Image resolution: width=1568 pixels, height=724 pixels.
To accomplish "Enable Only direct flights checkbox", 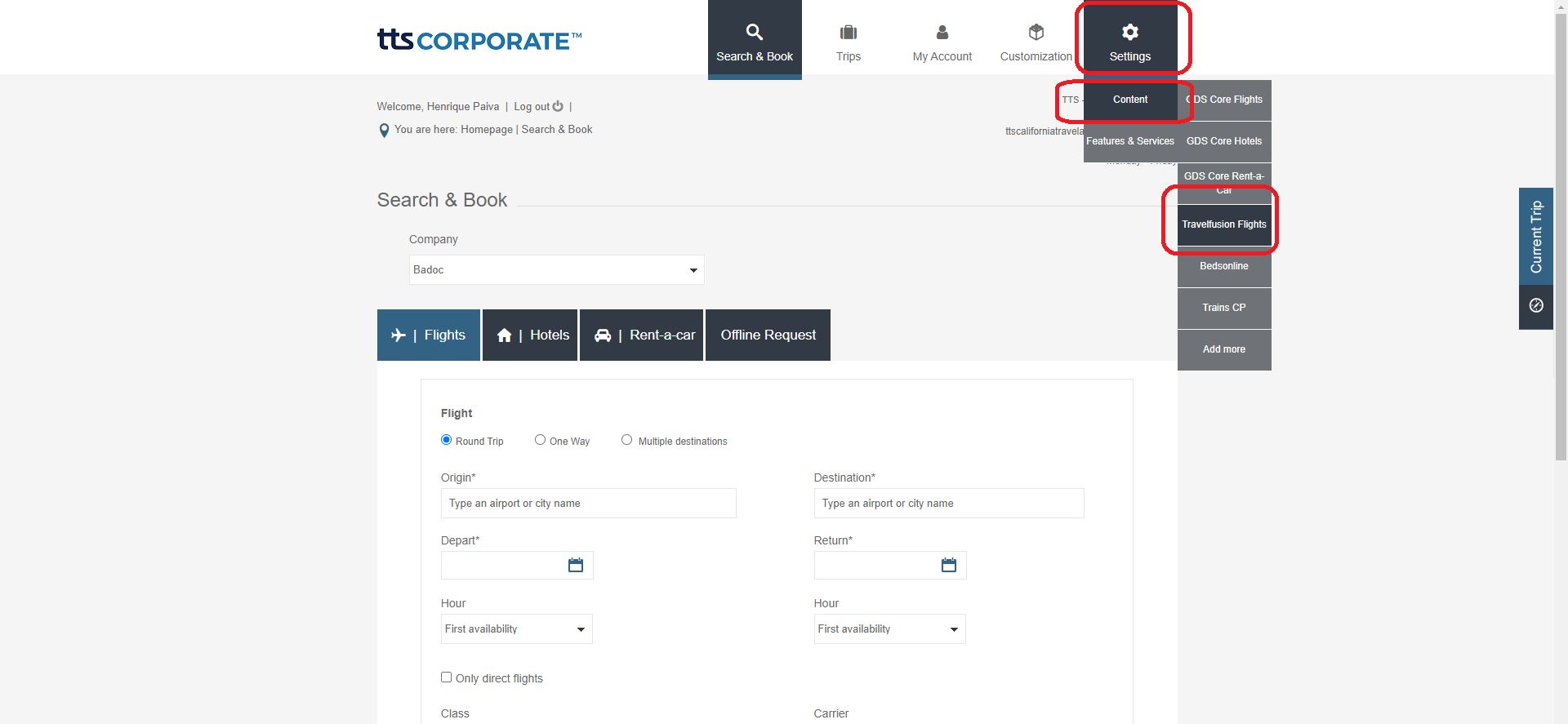I will point(446,677).
